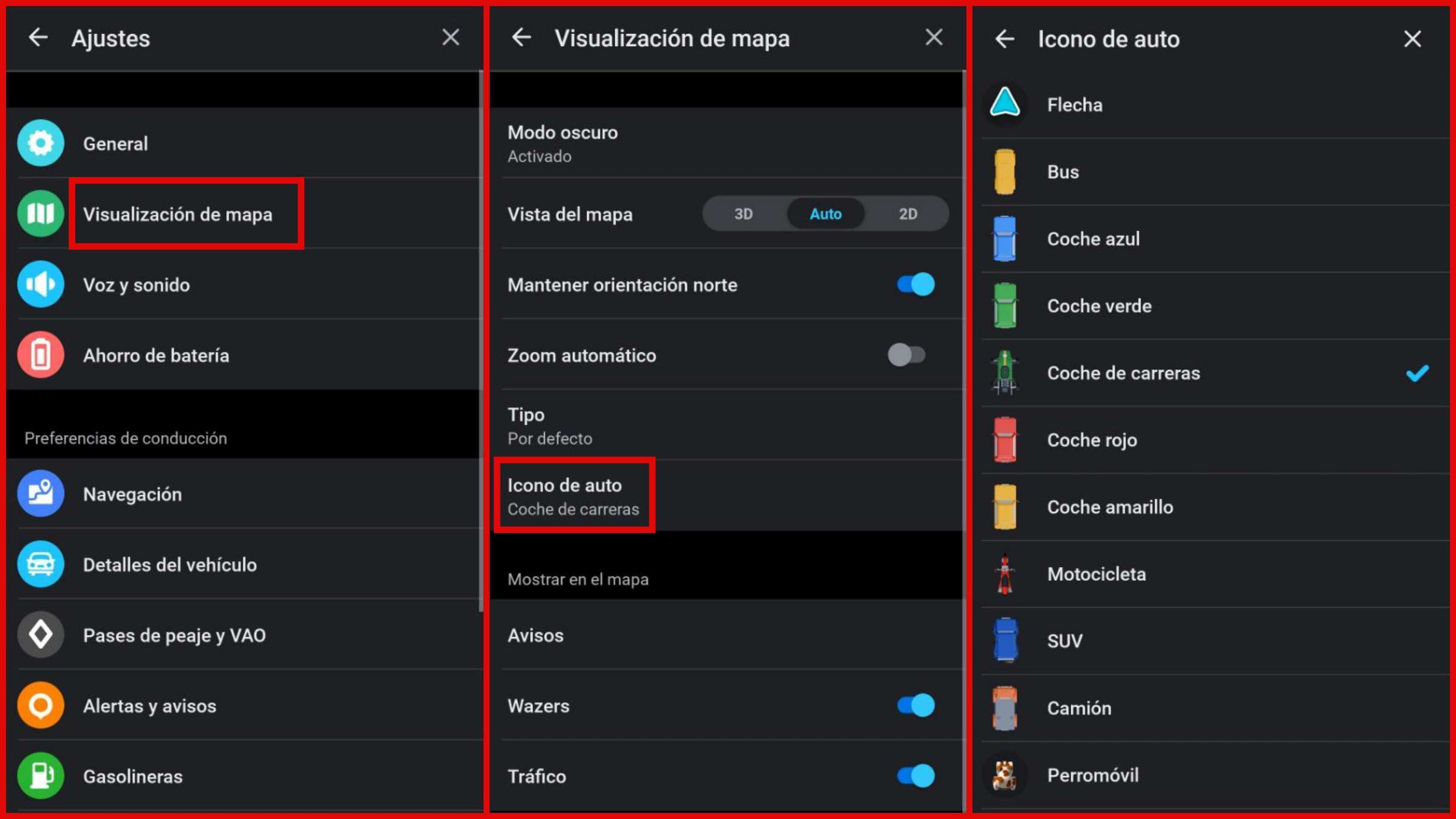Choose Motocicleta label

point(1097,574)
